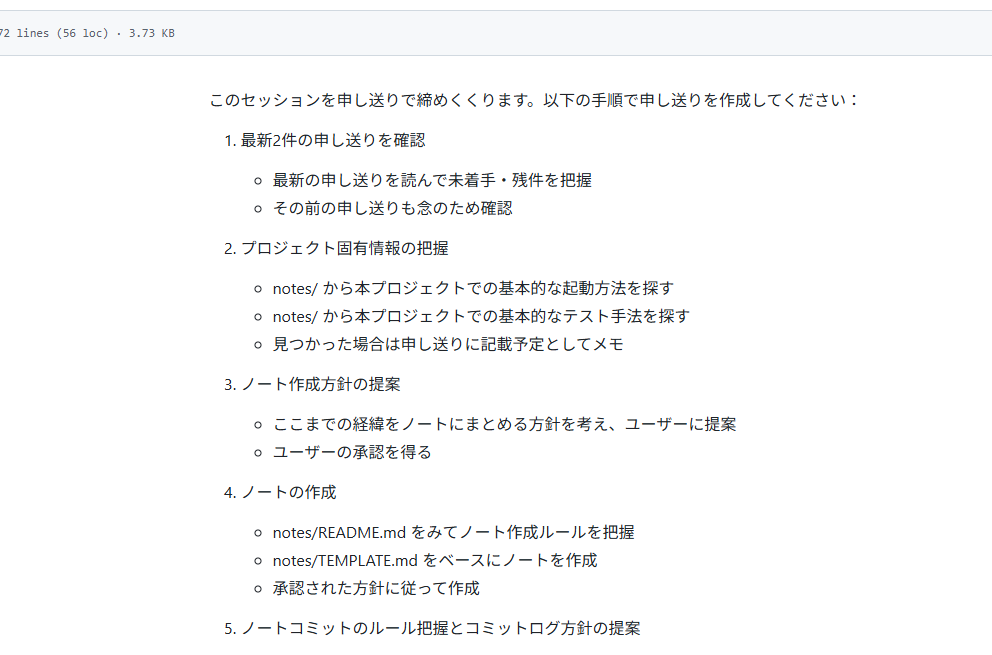
Task: Click the text "以下の手順で申し送りを作成してください"
Action: pyautogui.click(x=702, y=100)
